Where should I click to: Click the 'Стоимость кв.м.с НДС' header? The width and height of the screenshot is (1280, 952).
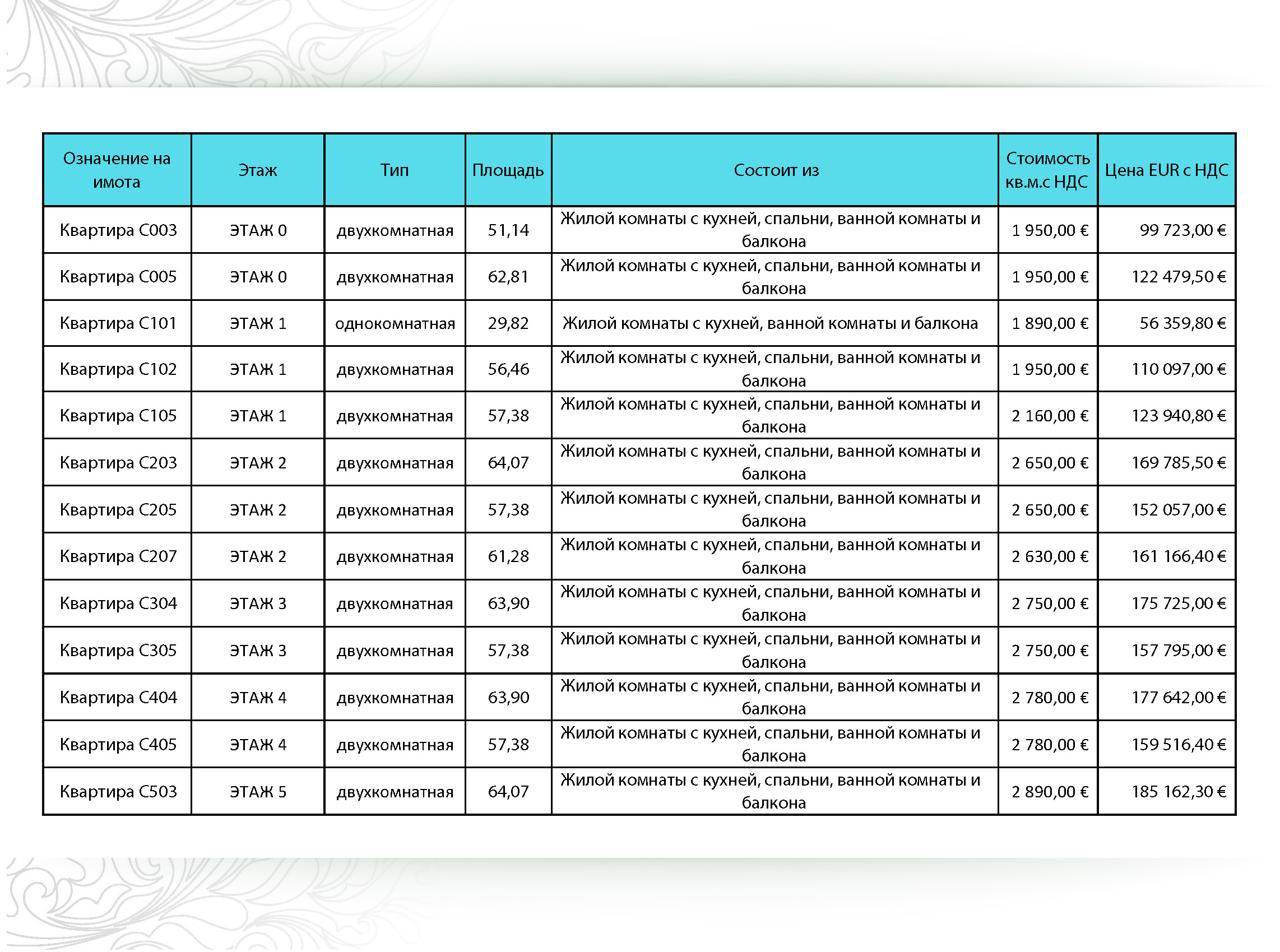tap(1047, 170)
